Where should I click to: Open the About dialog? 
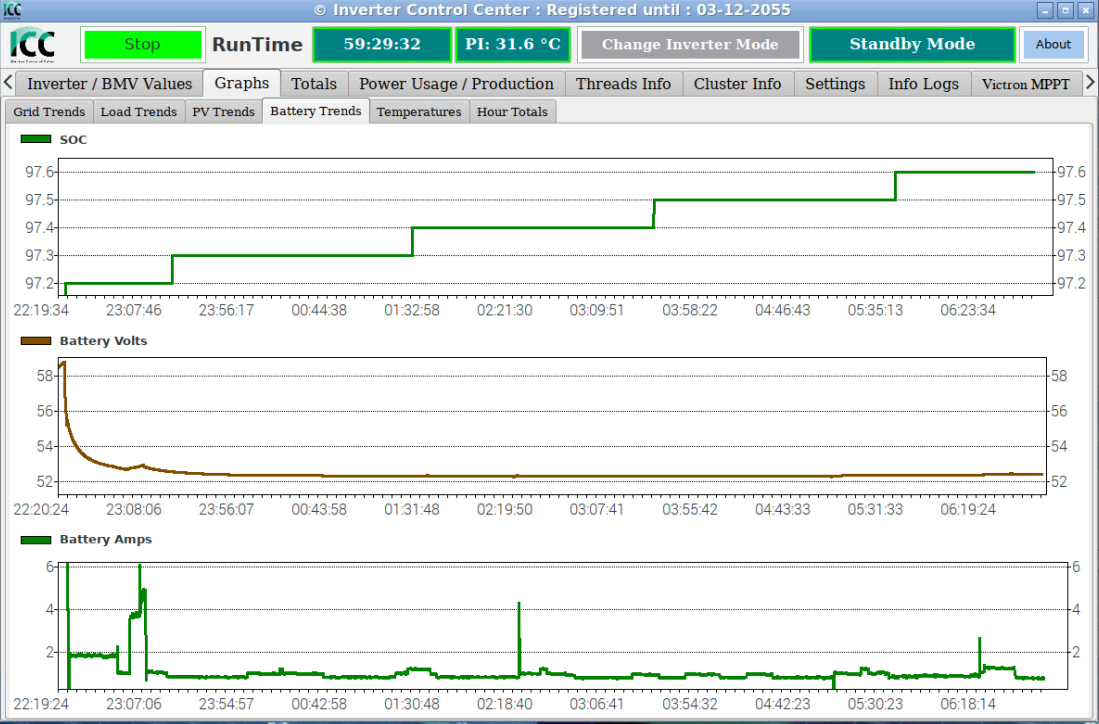[x=1053, y=44]
